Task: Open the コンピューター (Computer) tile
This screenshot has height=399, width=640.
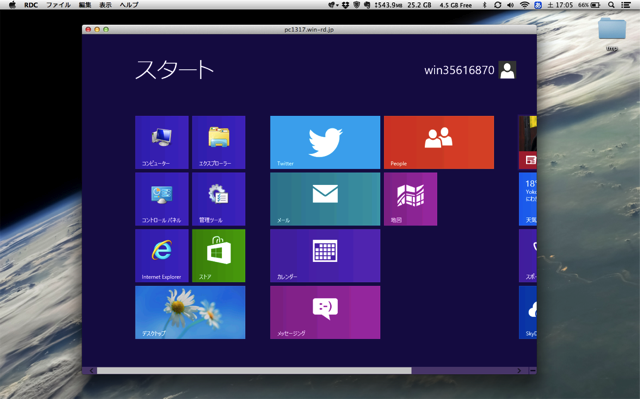Action: [x=162, y=142]
